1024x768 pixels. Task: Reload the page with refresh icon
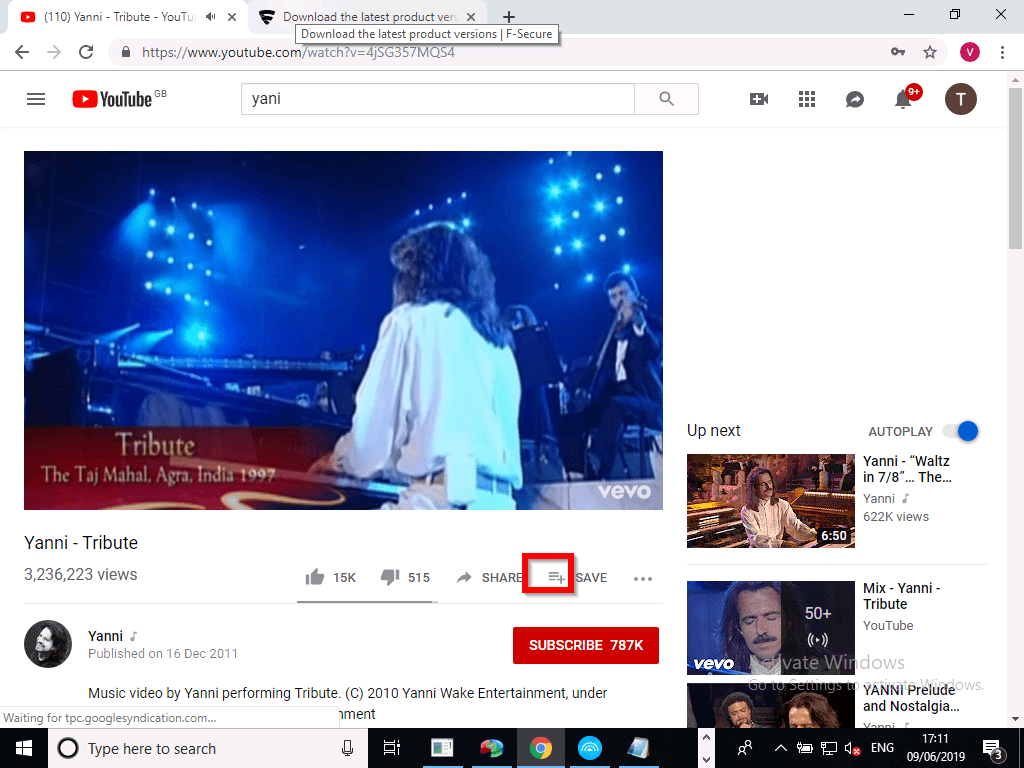(x=86, y=52)
